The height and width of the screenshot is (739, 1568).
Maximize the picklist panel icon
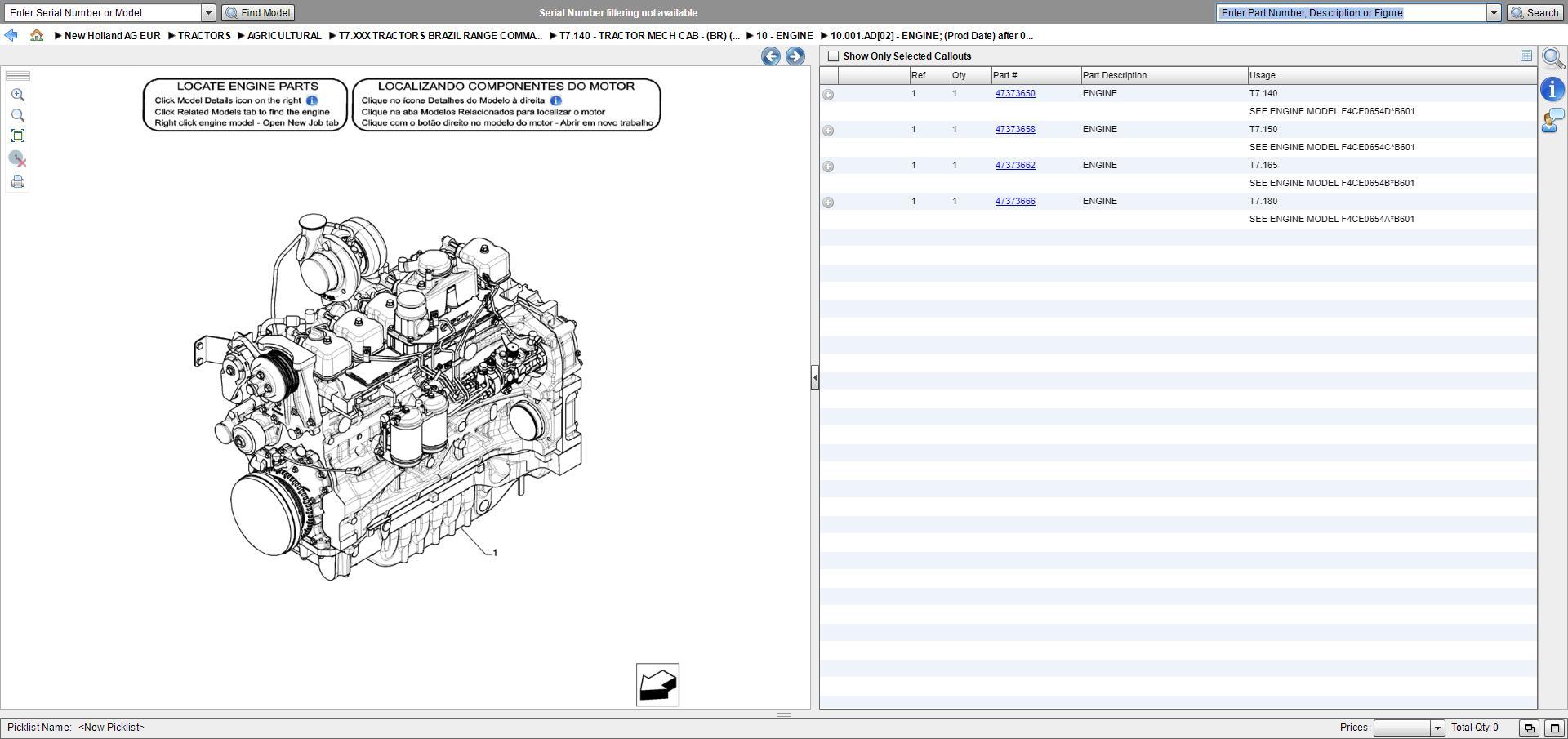click(x=1554, y=728)
